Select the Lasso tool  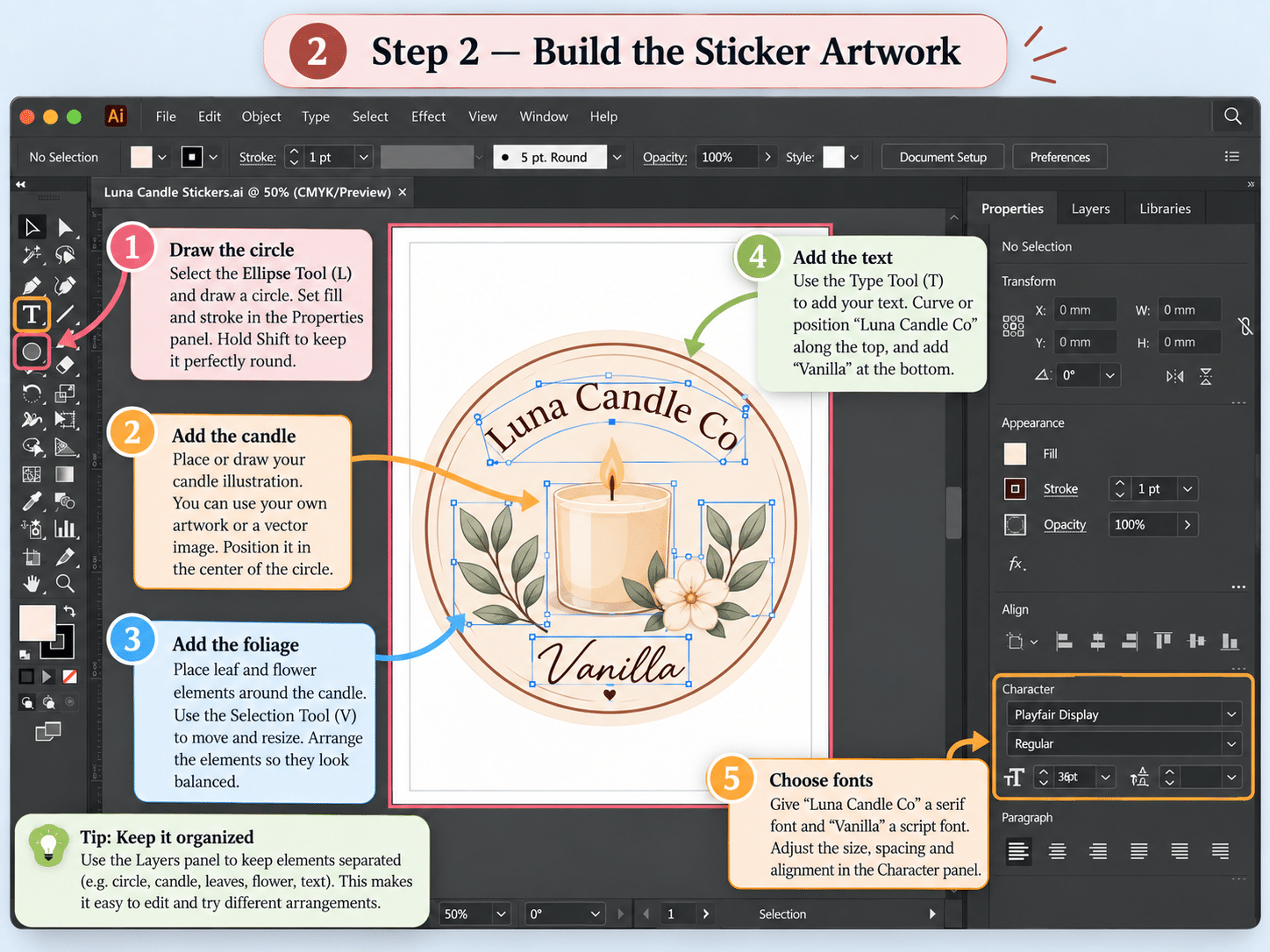(x=65, y=255)
